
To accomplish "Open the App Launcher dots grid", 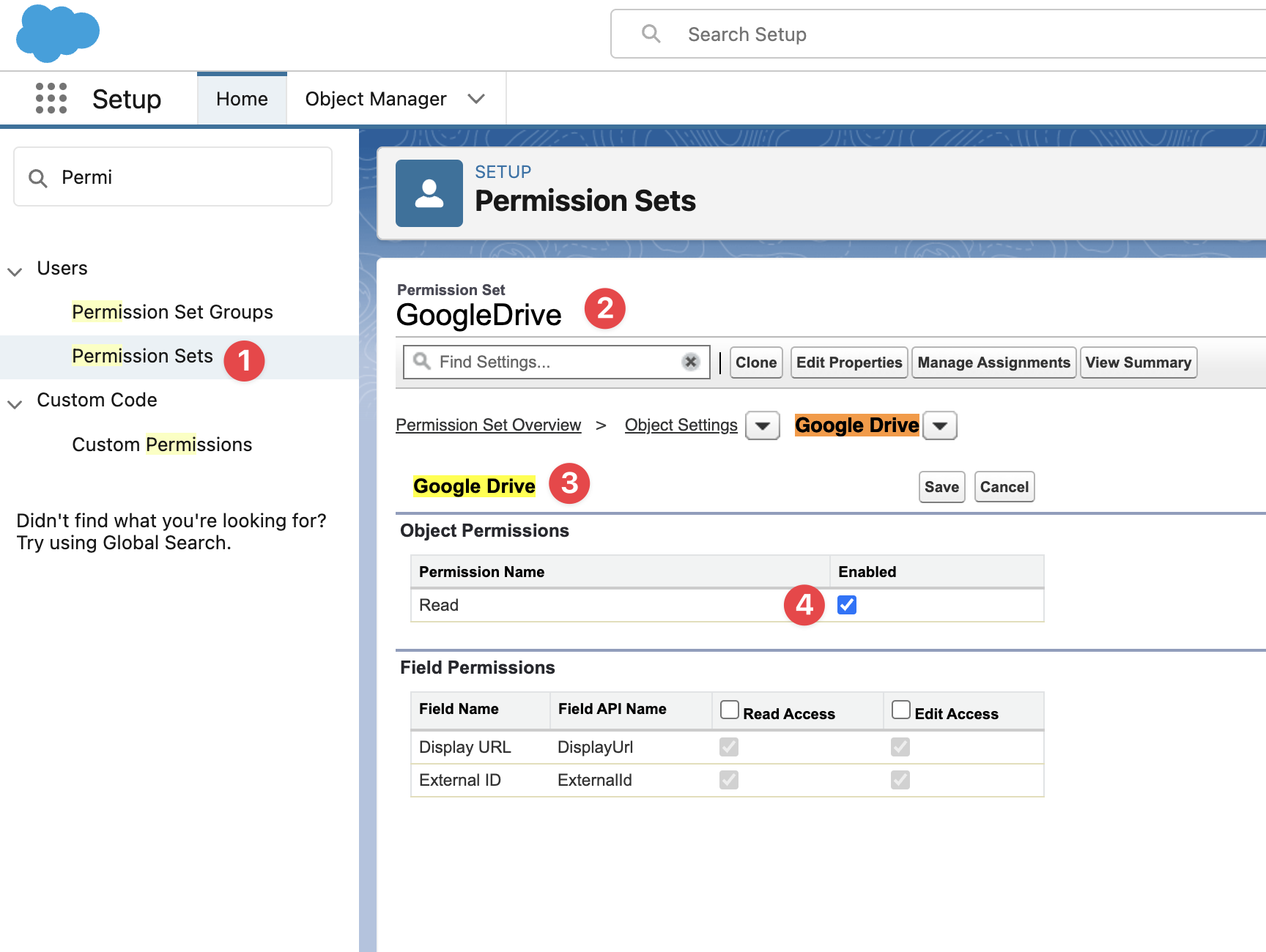I will [x=51, y=98].
